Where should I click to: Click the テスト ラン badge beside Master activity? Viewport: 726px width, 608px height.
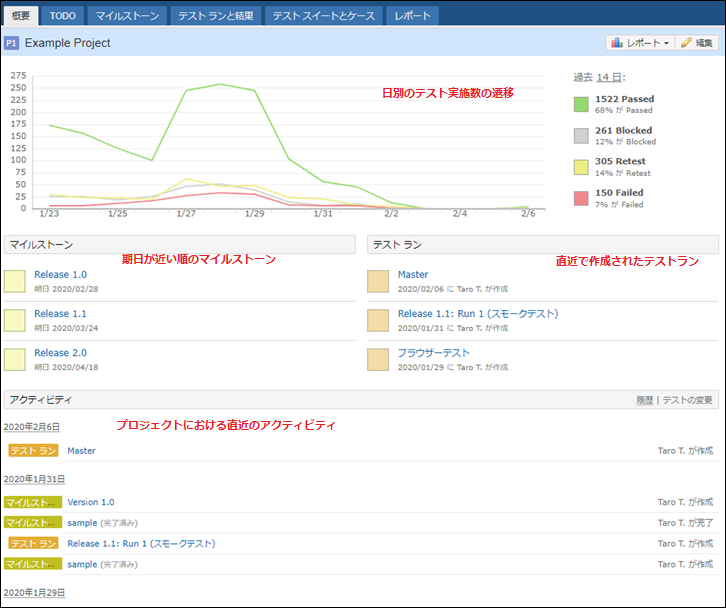click(33, 451)
